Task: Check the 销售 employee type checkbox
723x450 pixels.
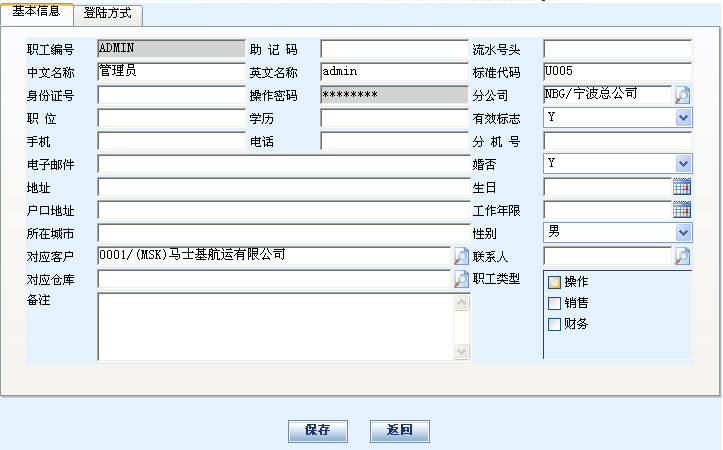Action: coord(555,303)
